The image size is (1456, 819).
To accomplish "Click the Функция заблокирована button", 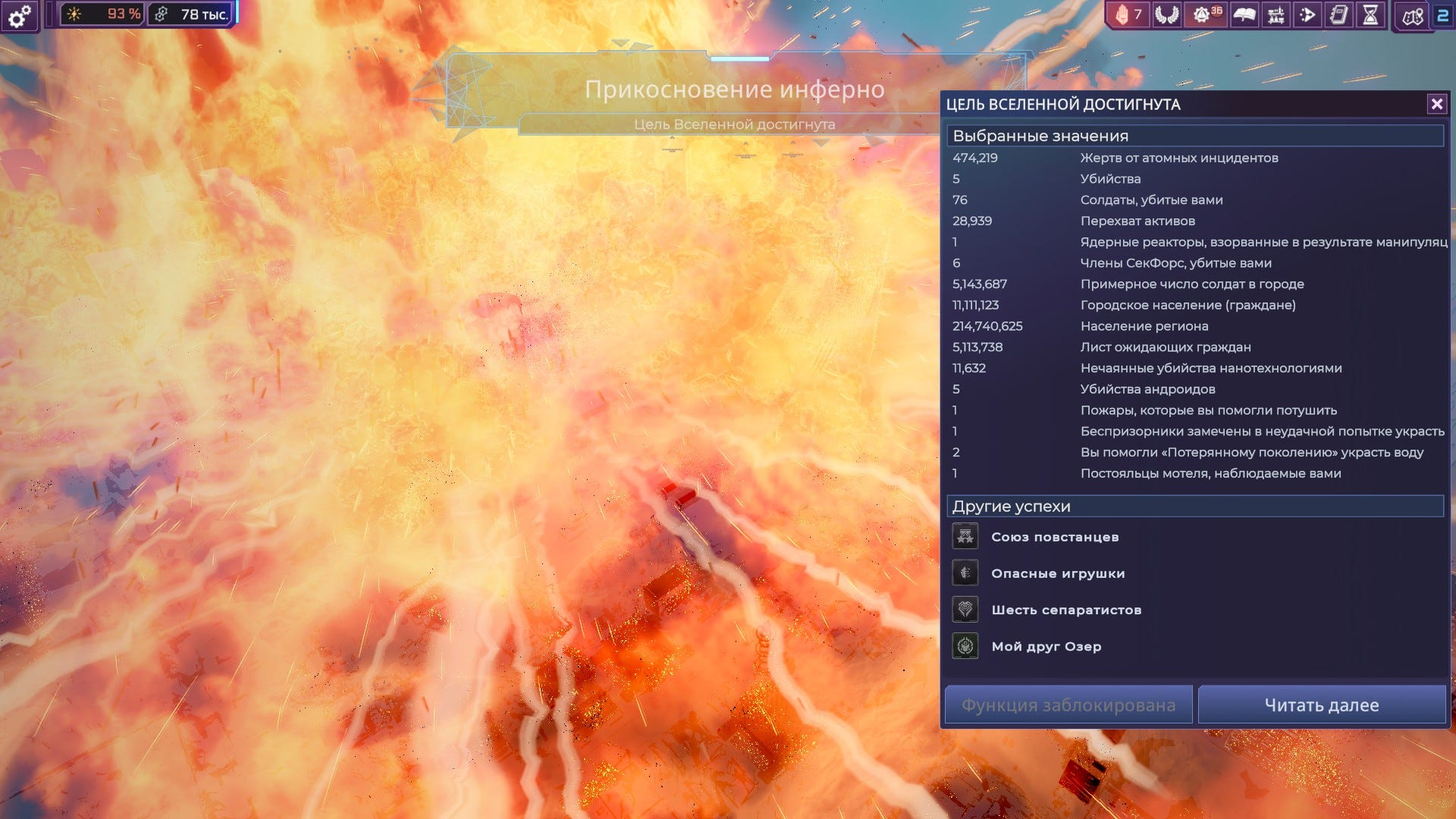I will click(x=1068, y=705).
